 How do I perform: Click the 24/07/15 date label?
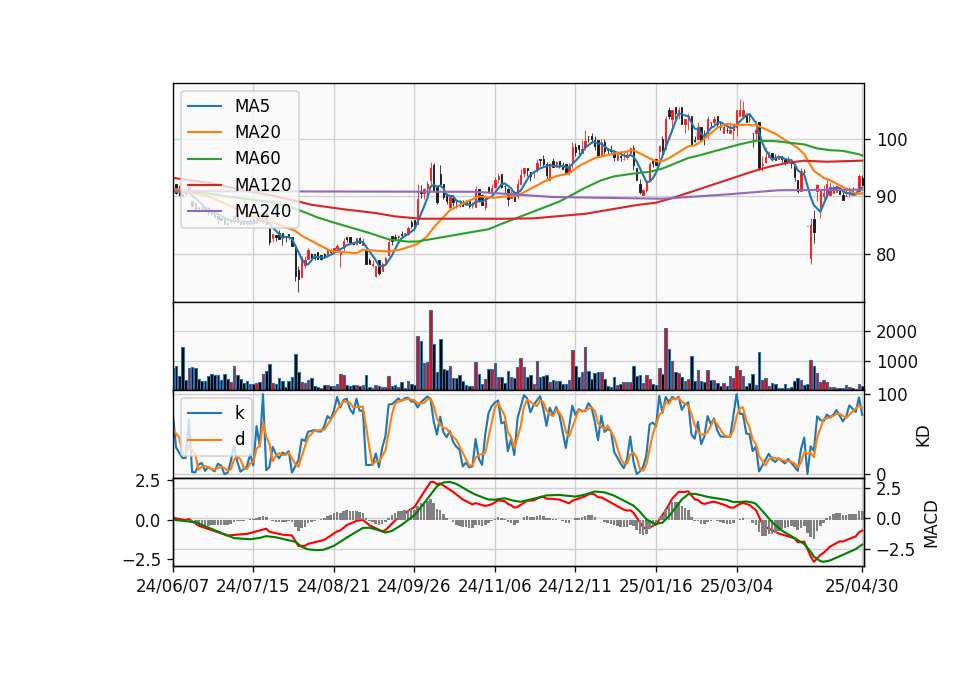point(253,586)
